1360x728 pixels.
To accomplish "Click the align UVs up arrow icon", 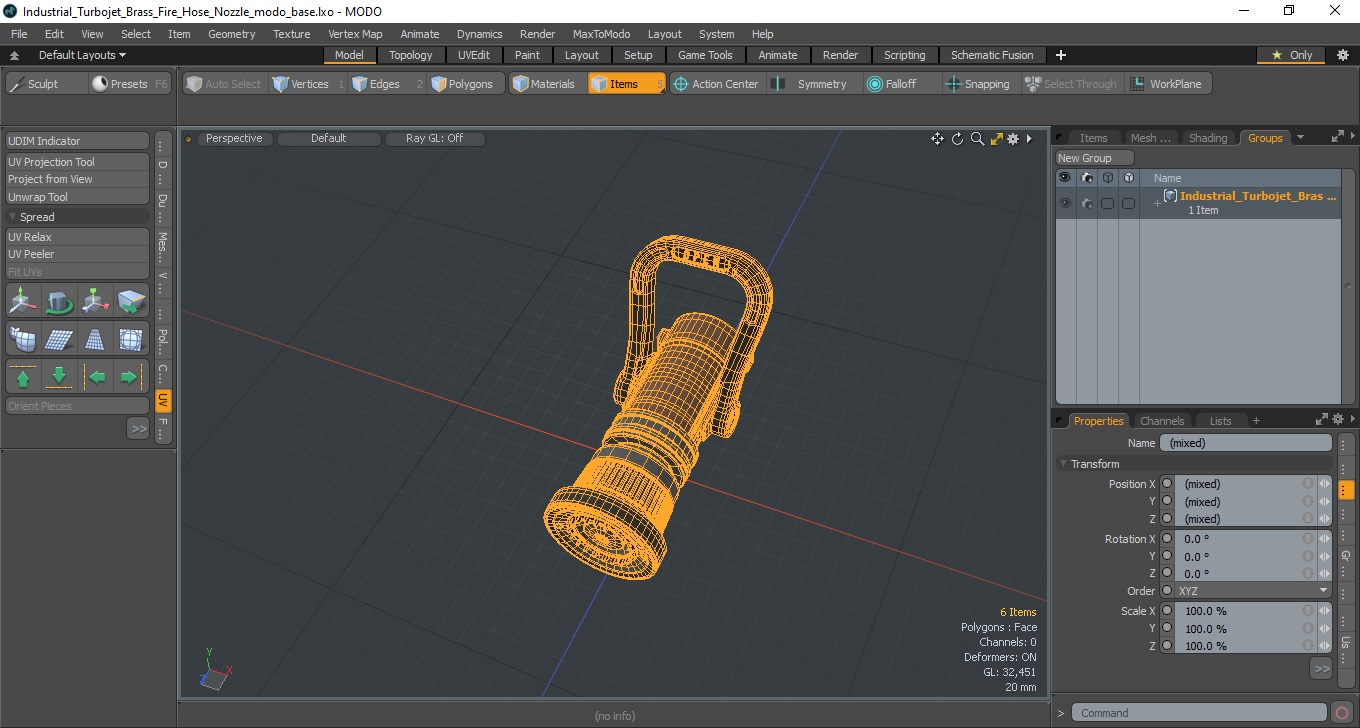I will 24,377.
